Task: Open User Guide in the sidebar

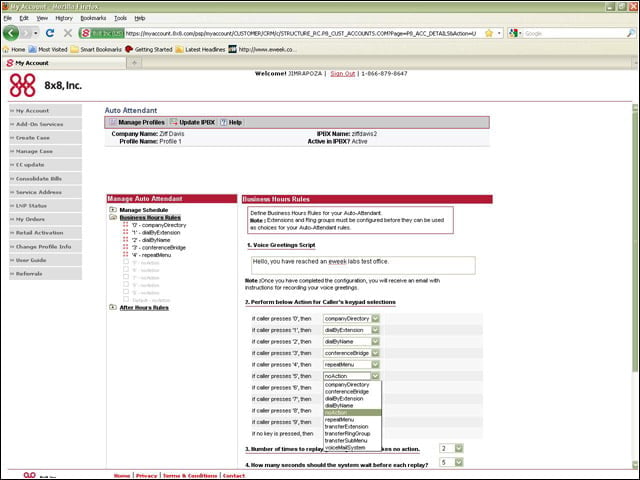Action: 45,260
